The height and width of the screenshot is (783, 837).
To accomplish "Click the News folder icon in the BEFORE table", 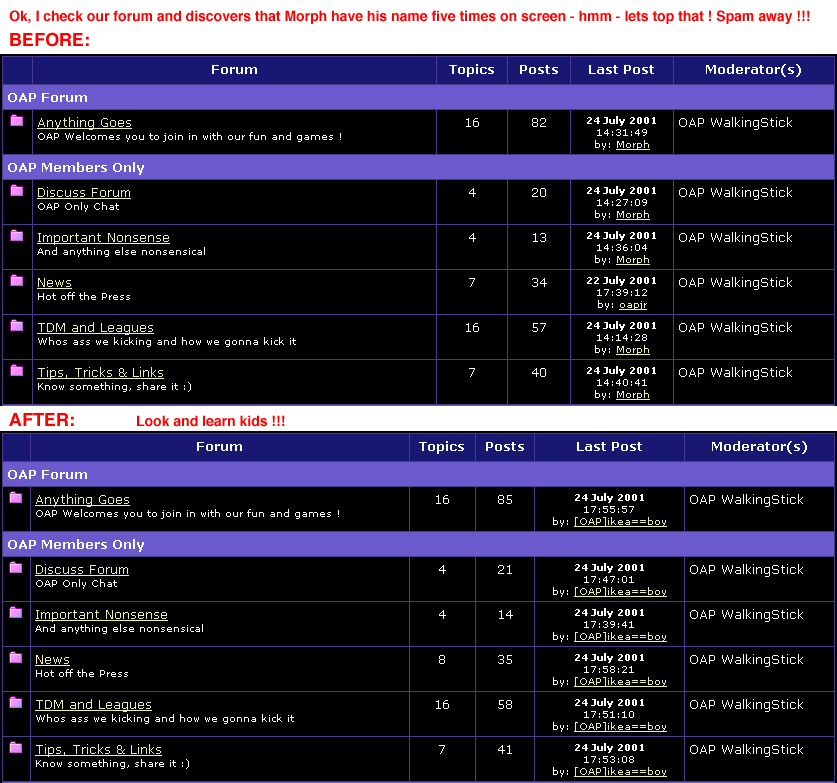I will click(17, 281).
